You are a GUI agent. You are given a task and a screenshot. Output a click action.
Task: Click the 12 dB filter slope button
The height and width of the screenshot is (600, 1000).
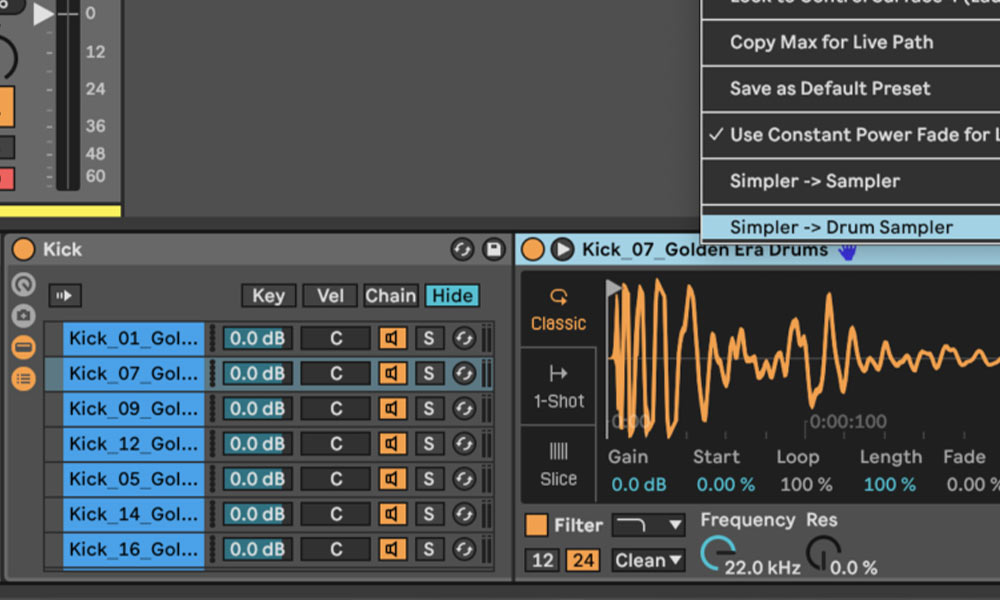point(542,561)
